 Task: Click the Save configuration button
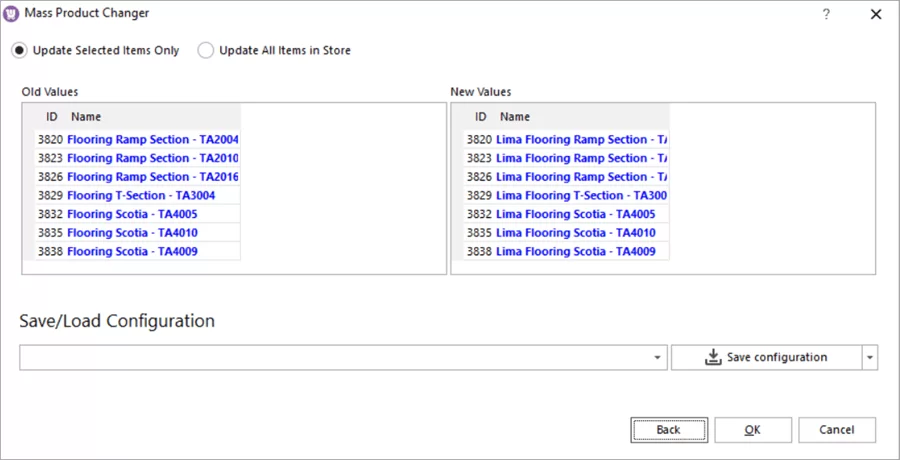[x=766, y=357]
